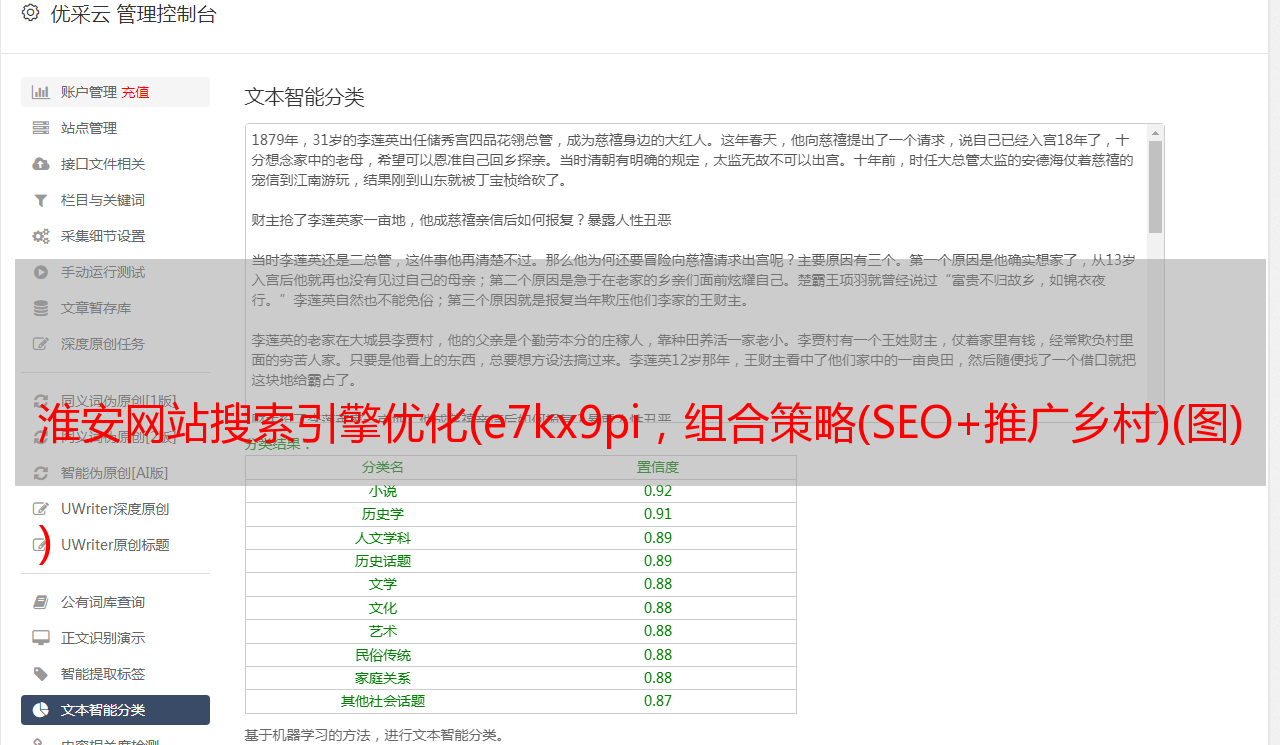
Task: Click the 历史学 category cell
Action: click(x=383, y=514)
